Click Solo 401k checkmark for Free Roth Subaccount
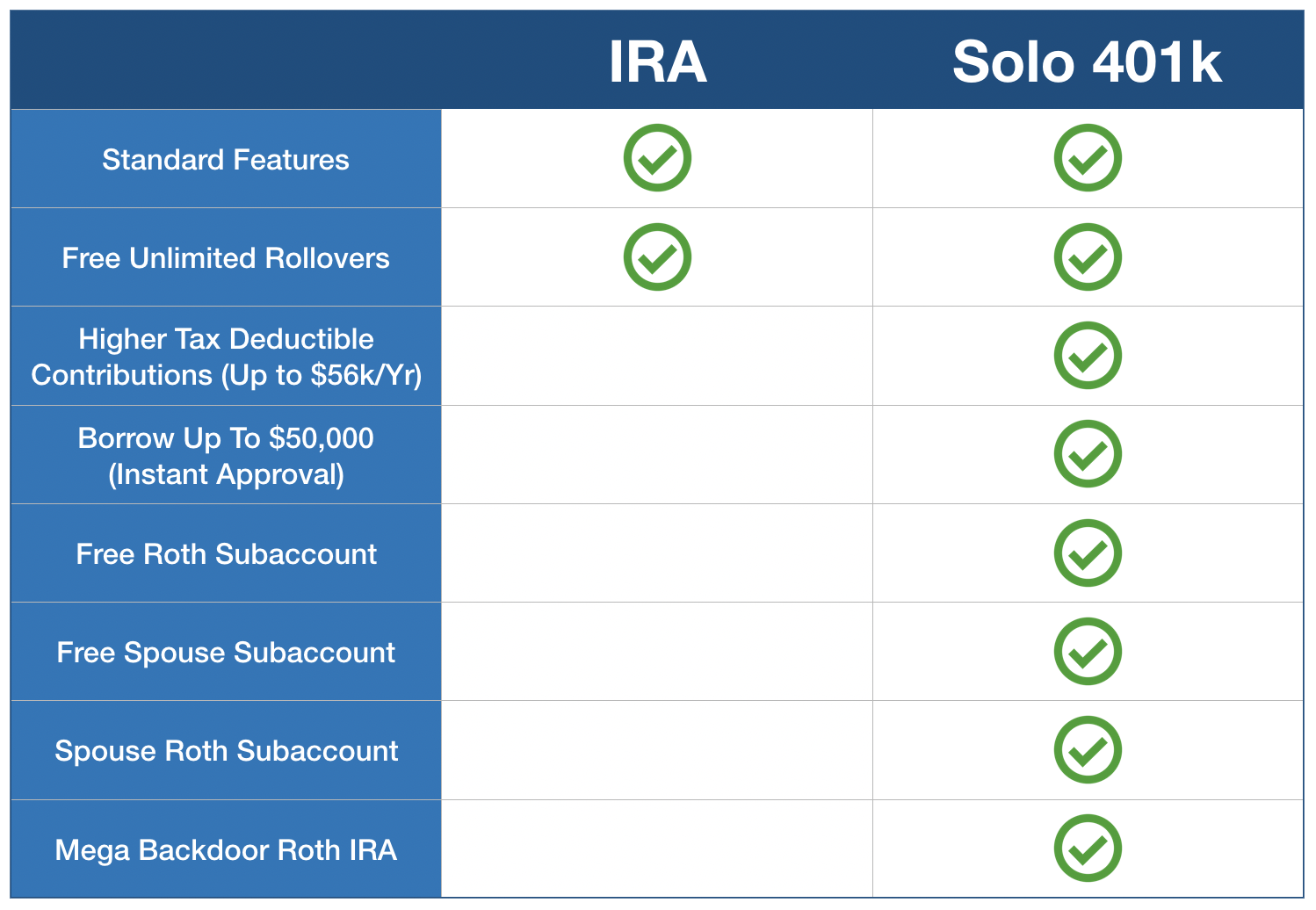Viewport: 1316px width, 910px height. pyautogui.click(x=1088, y=553)
